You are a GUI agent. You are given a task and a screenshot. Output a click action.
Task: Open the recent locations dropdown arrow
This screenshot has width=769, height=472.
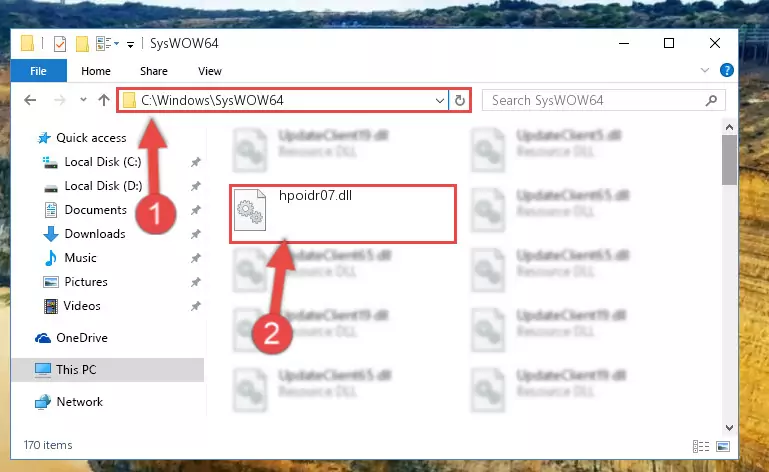click(83, 100)
